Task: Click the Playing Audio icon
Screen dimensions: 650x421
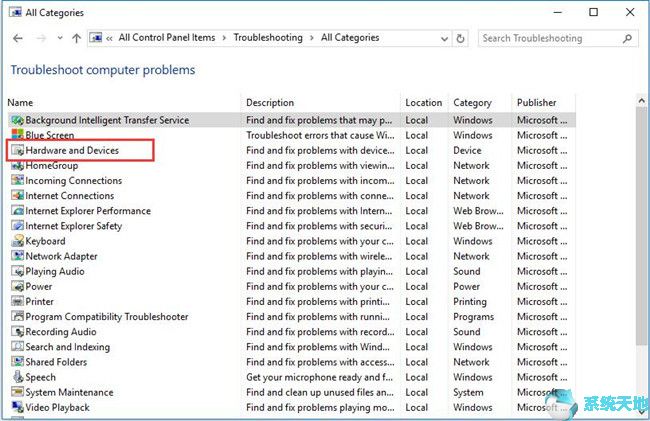Action: [17, 271]
